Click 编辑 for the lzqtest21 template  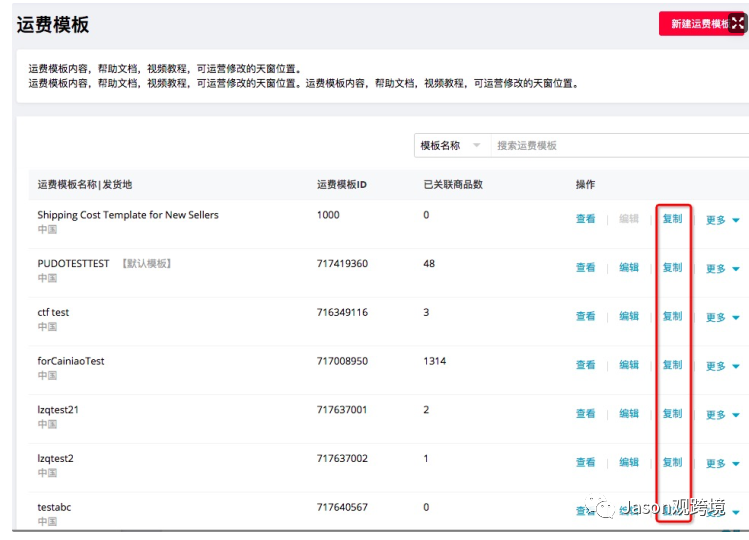[x=629, y=414]
